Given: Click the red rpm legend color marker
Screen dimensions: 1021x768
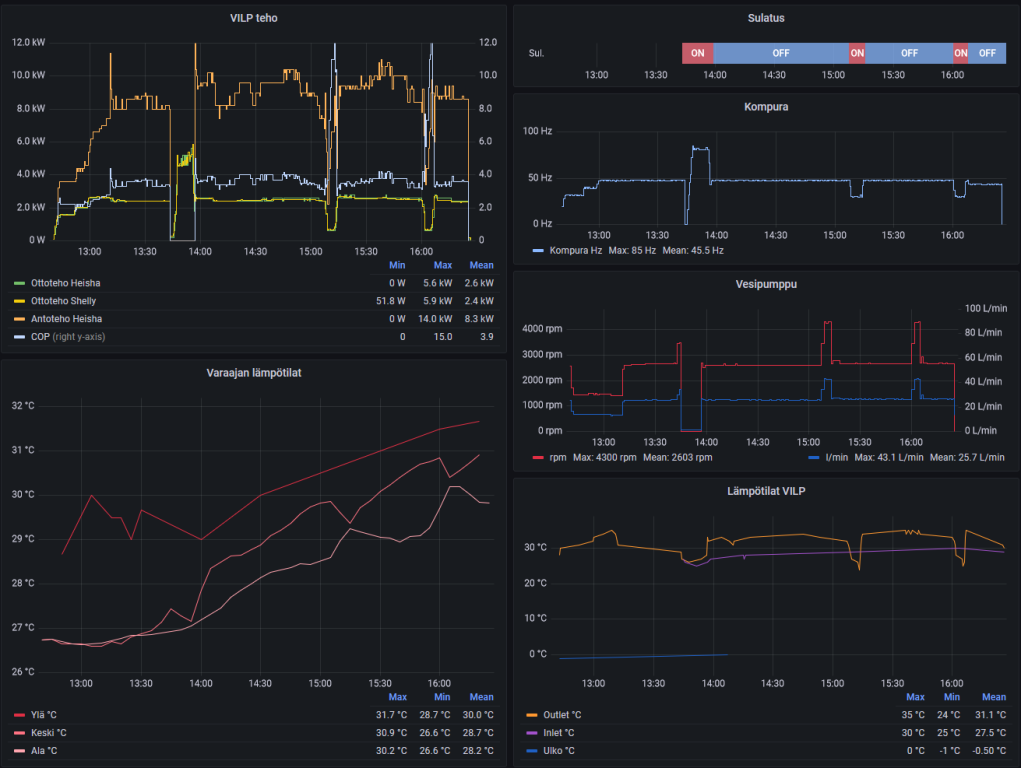Looking at the screenshot, I should click(x=538, y=458).
